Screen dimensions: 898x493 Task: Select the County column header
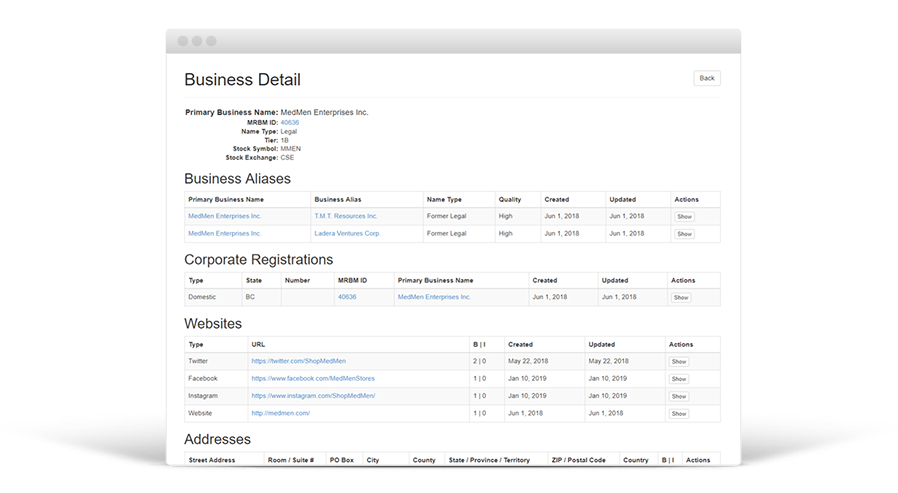[424, 460]
